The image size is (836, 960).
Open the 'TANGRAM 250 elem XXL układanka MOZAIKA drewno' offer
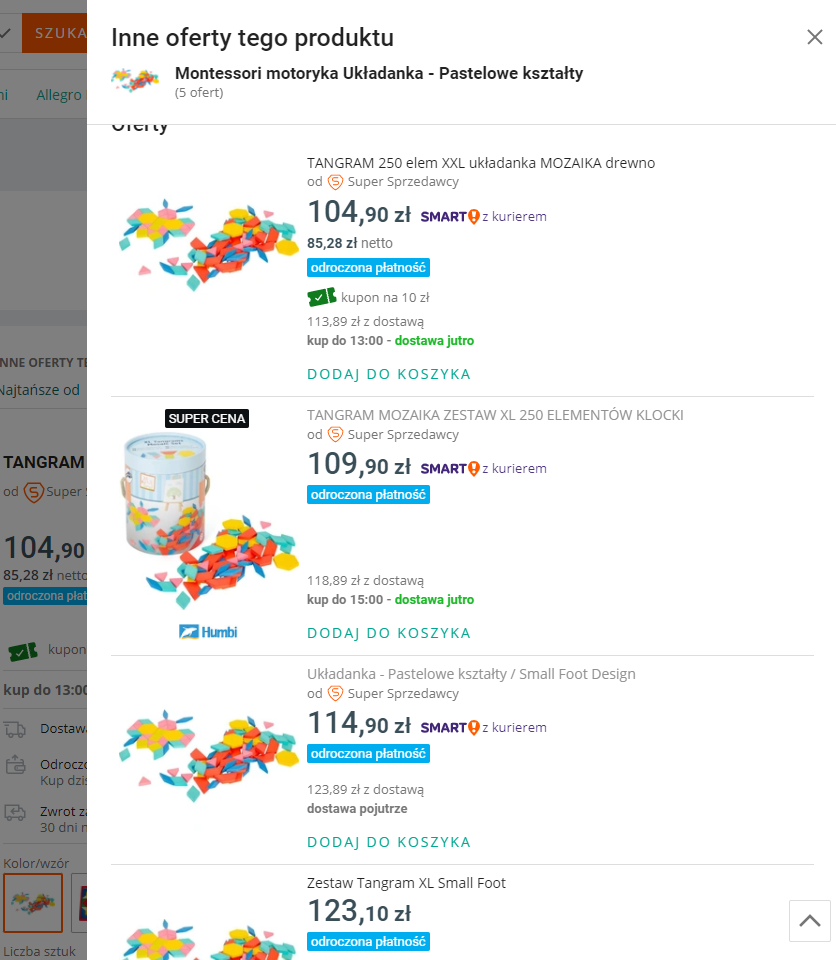481,163
